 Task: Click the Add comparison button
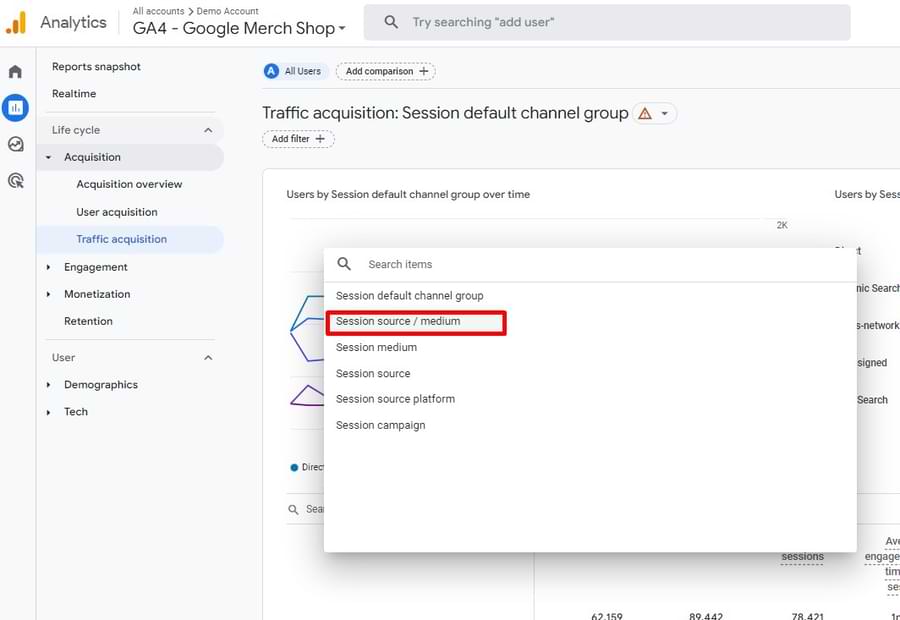click(386, 71)
